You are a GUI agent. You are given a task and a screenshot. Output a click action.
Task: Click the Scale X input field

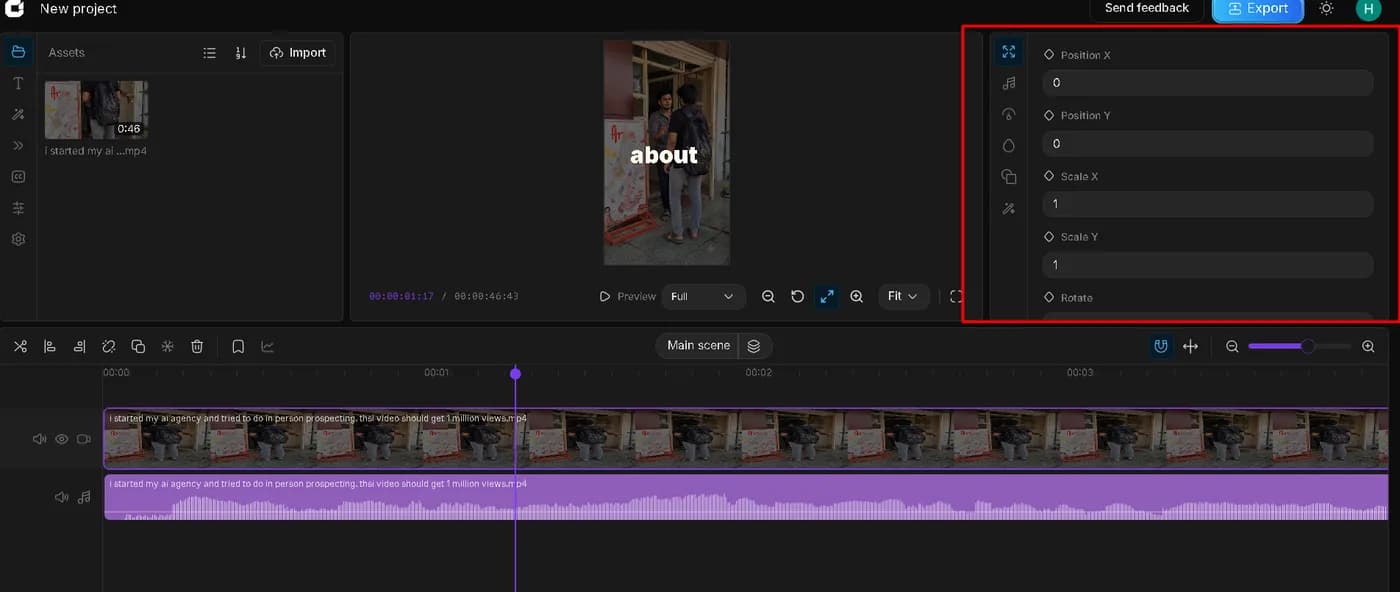1207,204
